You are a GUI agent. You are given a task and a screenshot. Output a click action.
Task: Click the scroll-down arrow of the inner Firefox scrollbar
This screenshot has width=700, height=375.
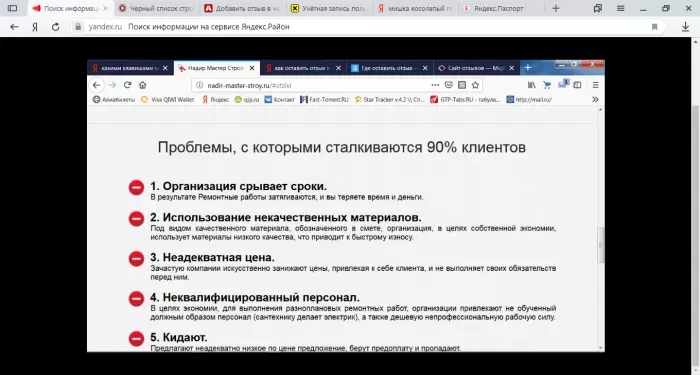[x=601, y=348]
